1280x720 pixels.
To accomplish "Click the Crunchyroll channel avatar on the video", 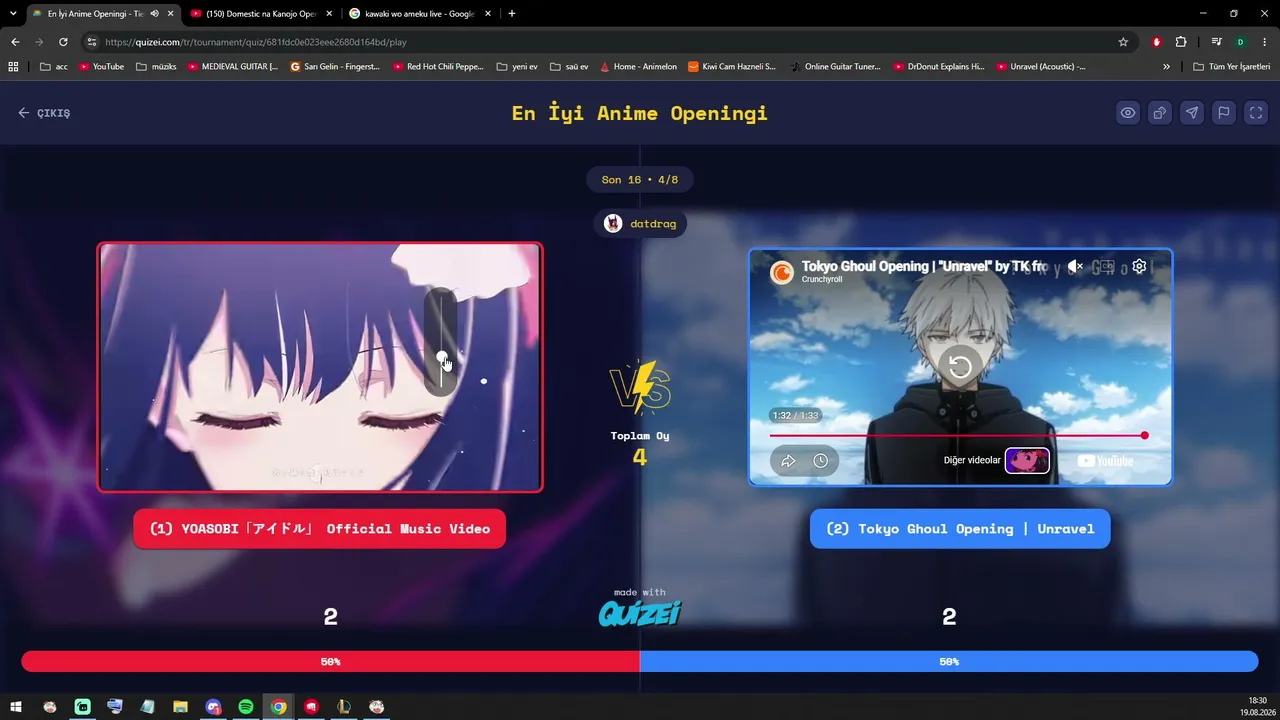I will [782, 271].
